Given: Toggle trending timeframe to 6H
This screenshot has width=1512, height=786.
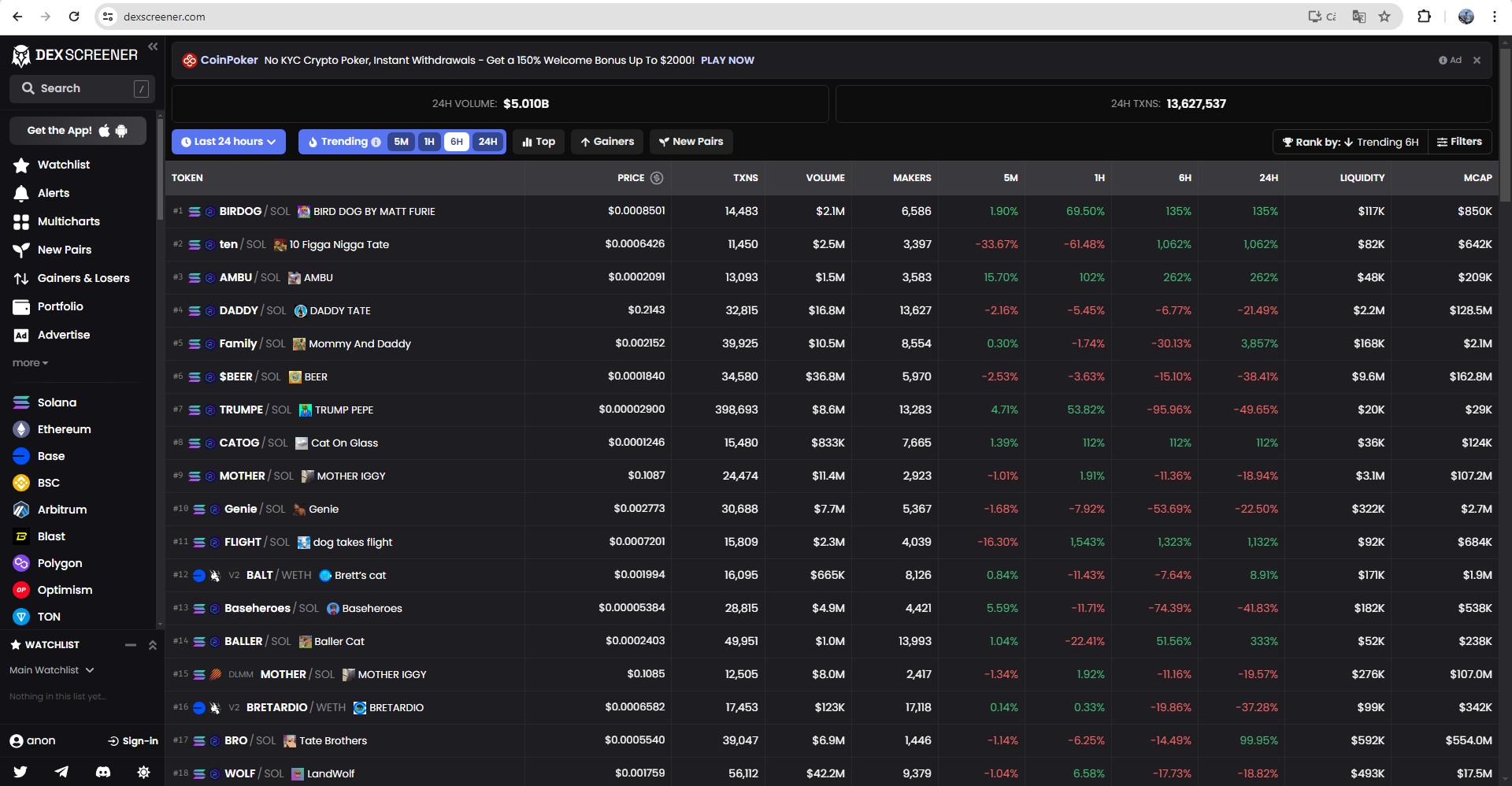Looking at the screenshot, I should point(457,142).
